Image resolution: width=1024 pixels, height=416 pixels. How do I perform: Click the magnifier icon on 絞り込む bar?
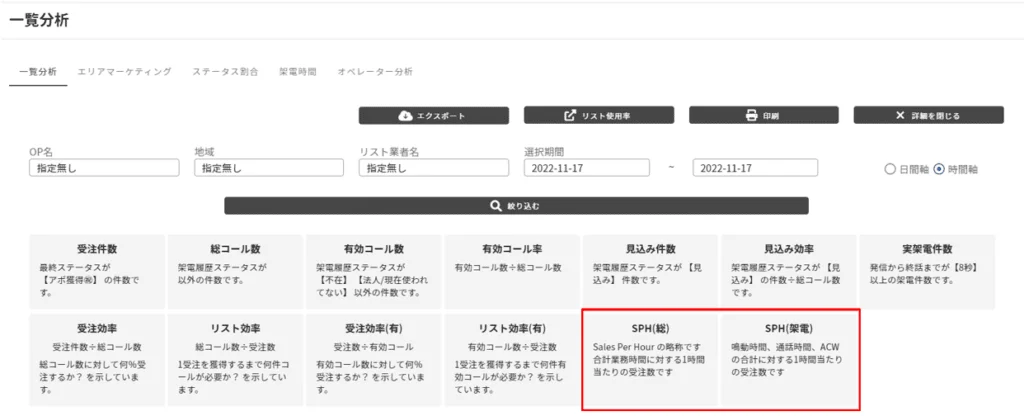click(x=494, y=205)
